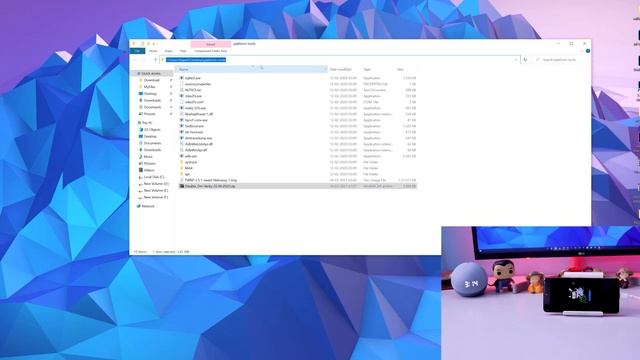Viewport: 640px width, 360px height.
Task: Select the libwinpthread-1.dll file
Action: click(x=298, y=114)
